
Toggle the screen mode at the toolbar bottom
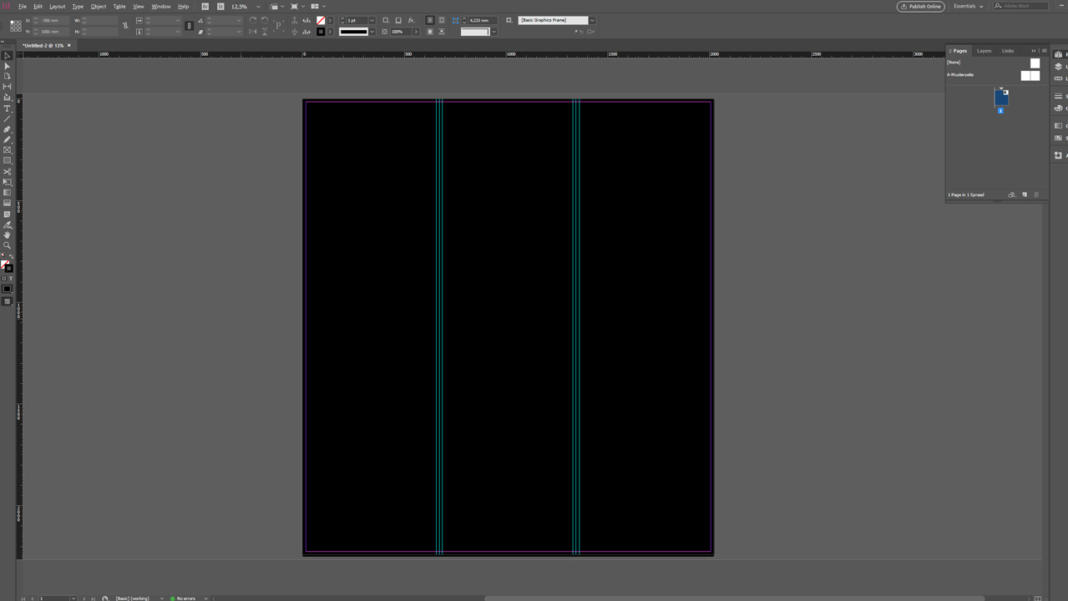coord(6,299)
